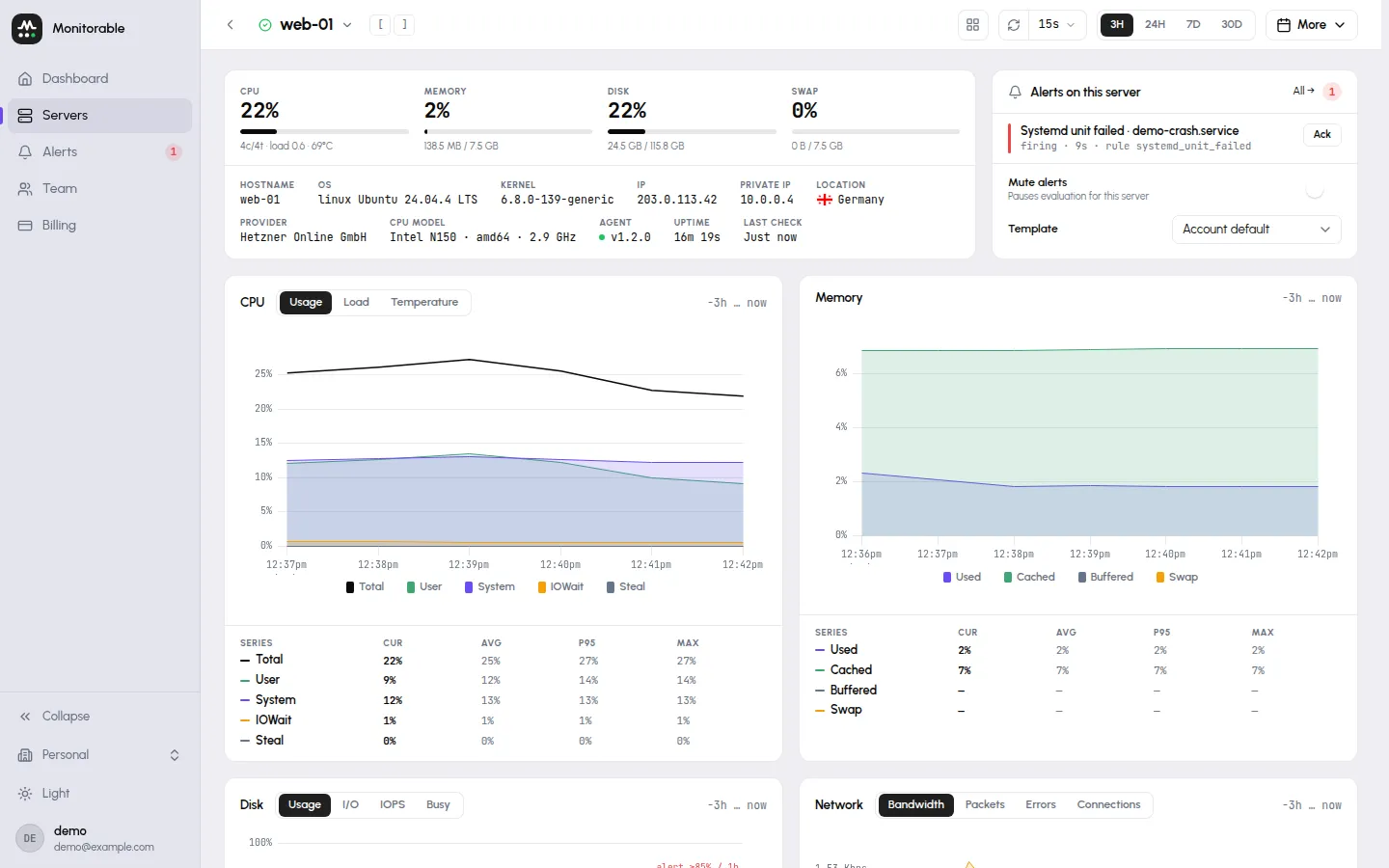
Task: Toggle the User series in the CPU legend
Action: tap(424, 586)
